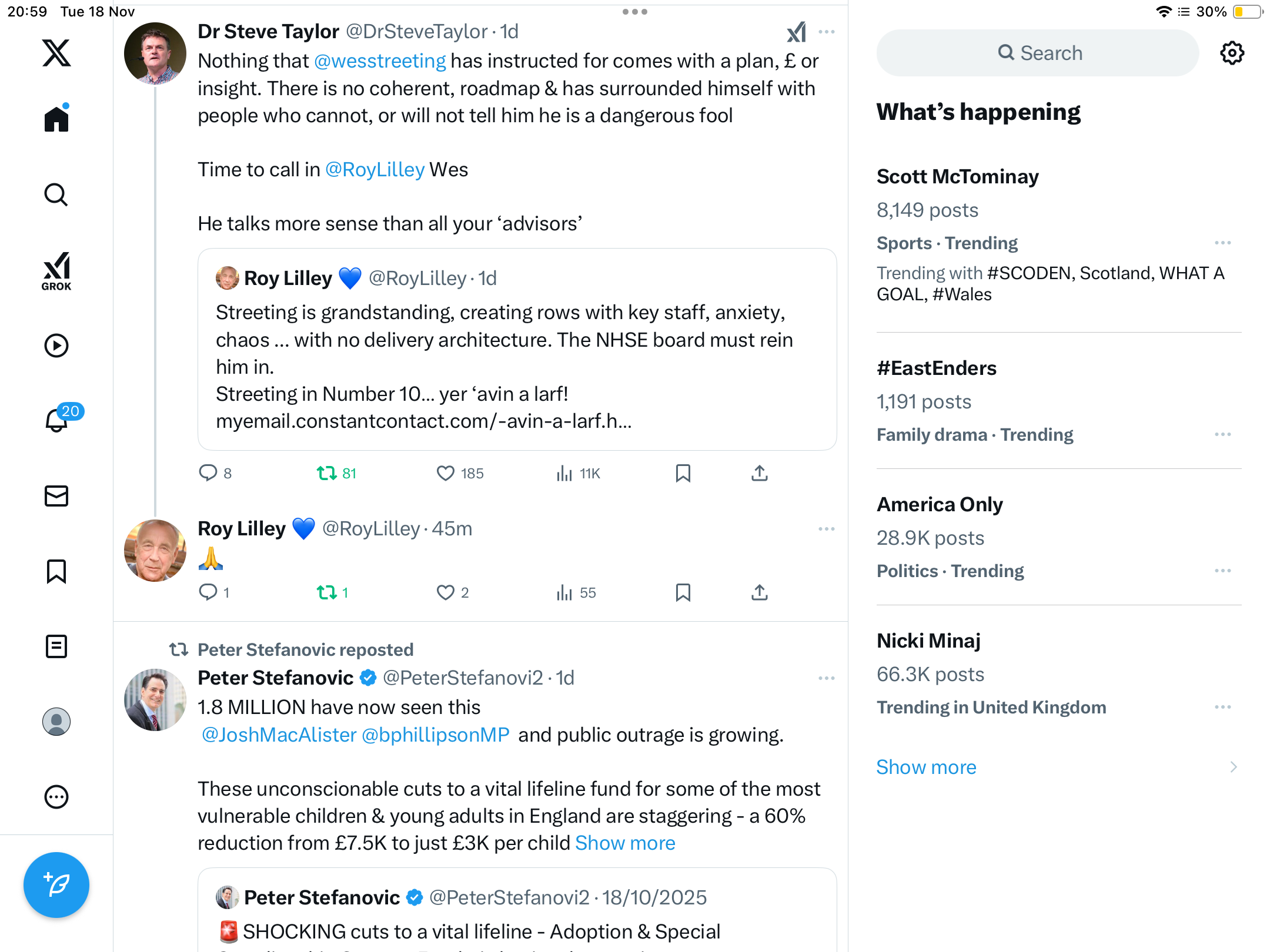
Task: Open Direct Messages envelope icon
Action: click(56, 496)
